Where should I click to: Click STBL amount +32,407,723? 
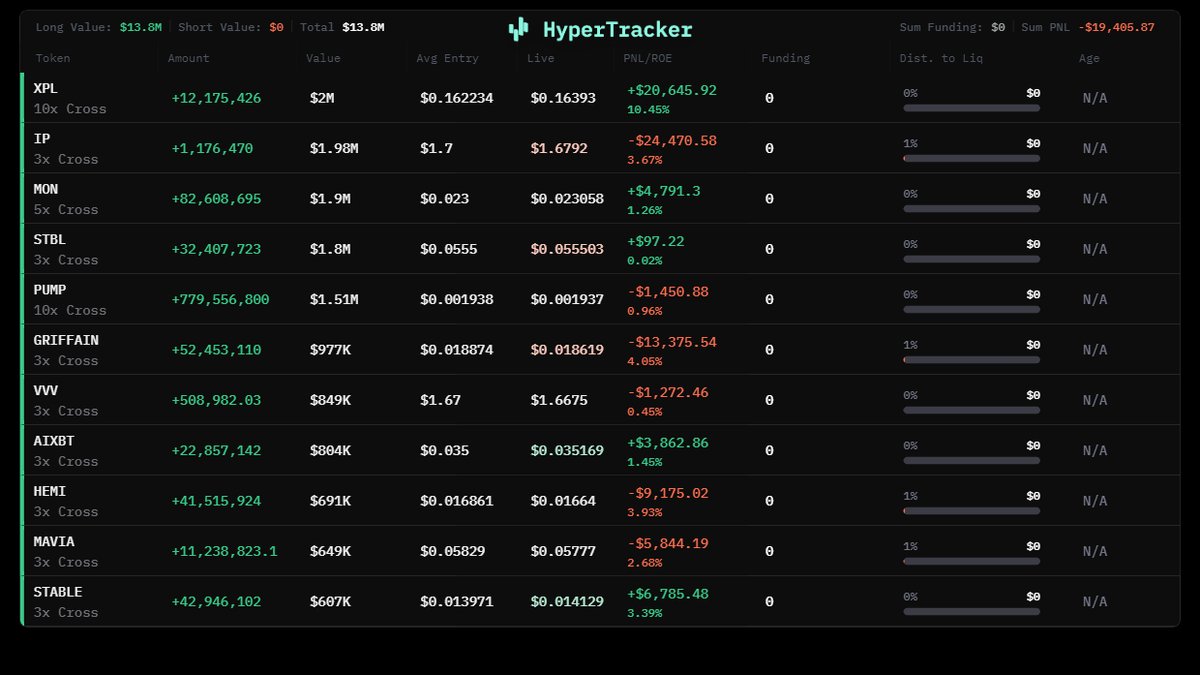tap(216, 249)
